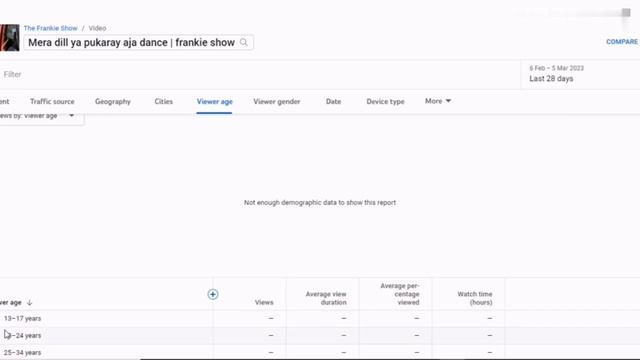Screen dimensions: 640x360
Task: Open the video thumbnail
Action: click(x=9, y=38)
